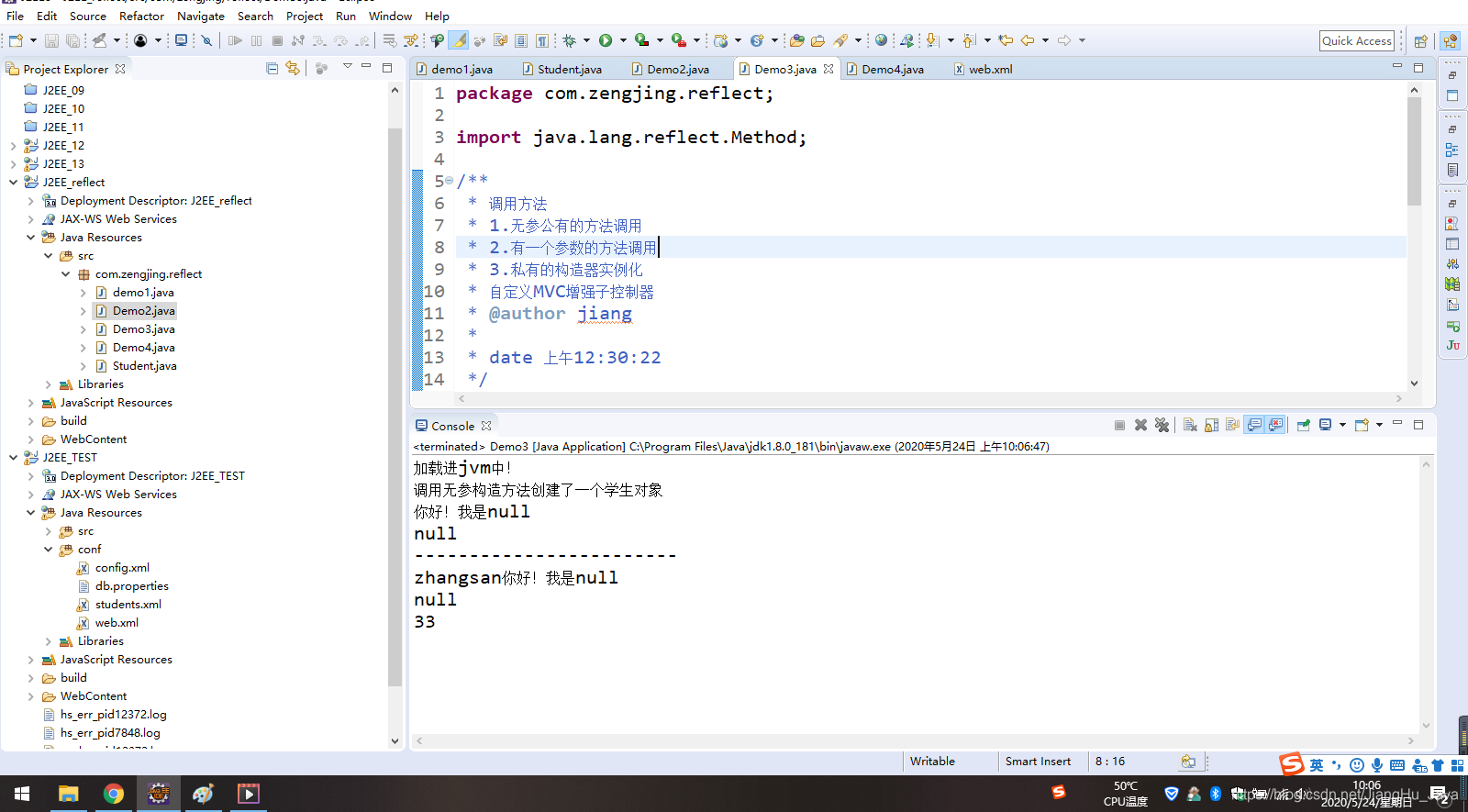Toggle Block Selection Mode icon
This screenshot has height=812, width=1468.
pos(521,40)
